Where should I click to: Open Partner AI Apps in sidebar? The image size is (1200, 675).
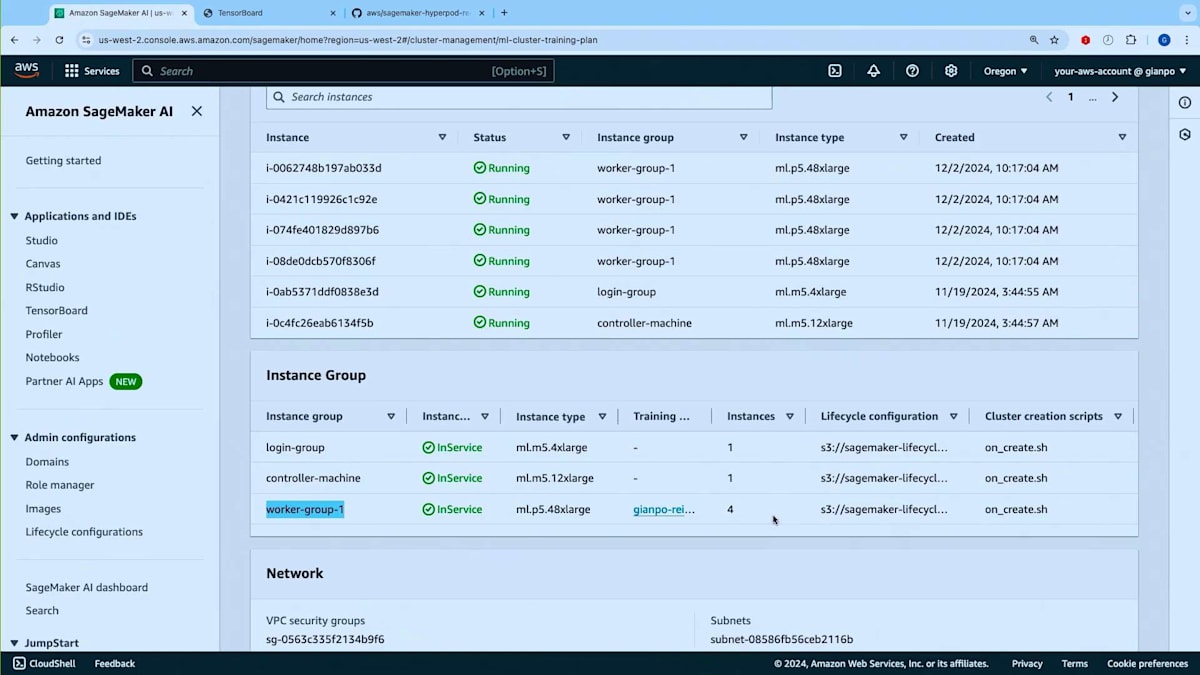pyautogui.click(x=65, y=381)
